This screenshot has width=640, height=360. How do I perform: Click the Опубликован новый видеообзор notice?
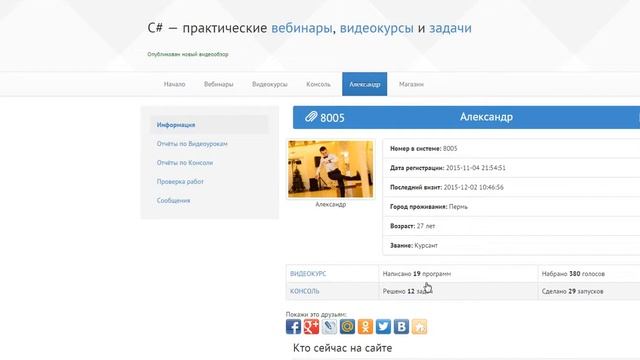(188, 54)
